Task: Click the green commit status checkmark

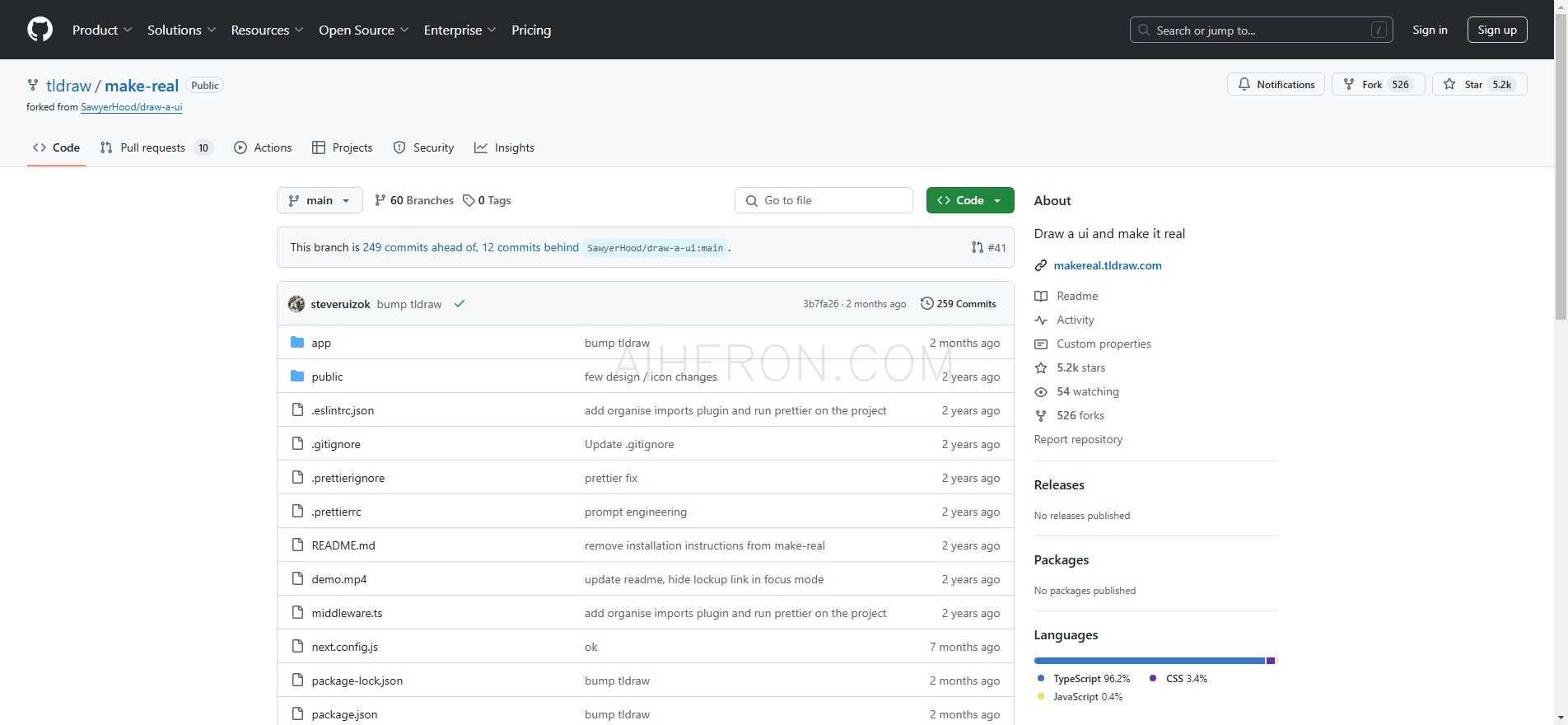Action: (x=460, y=304)
